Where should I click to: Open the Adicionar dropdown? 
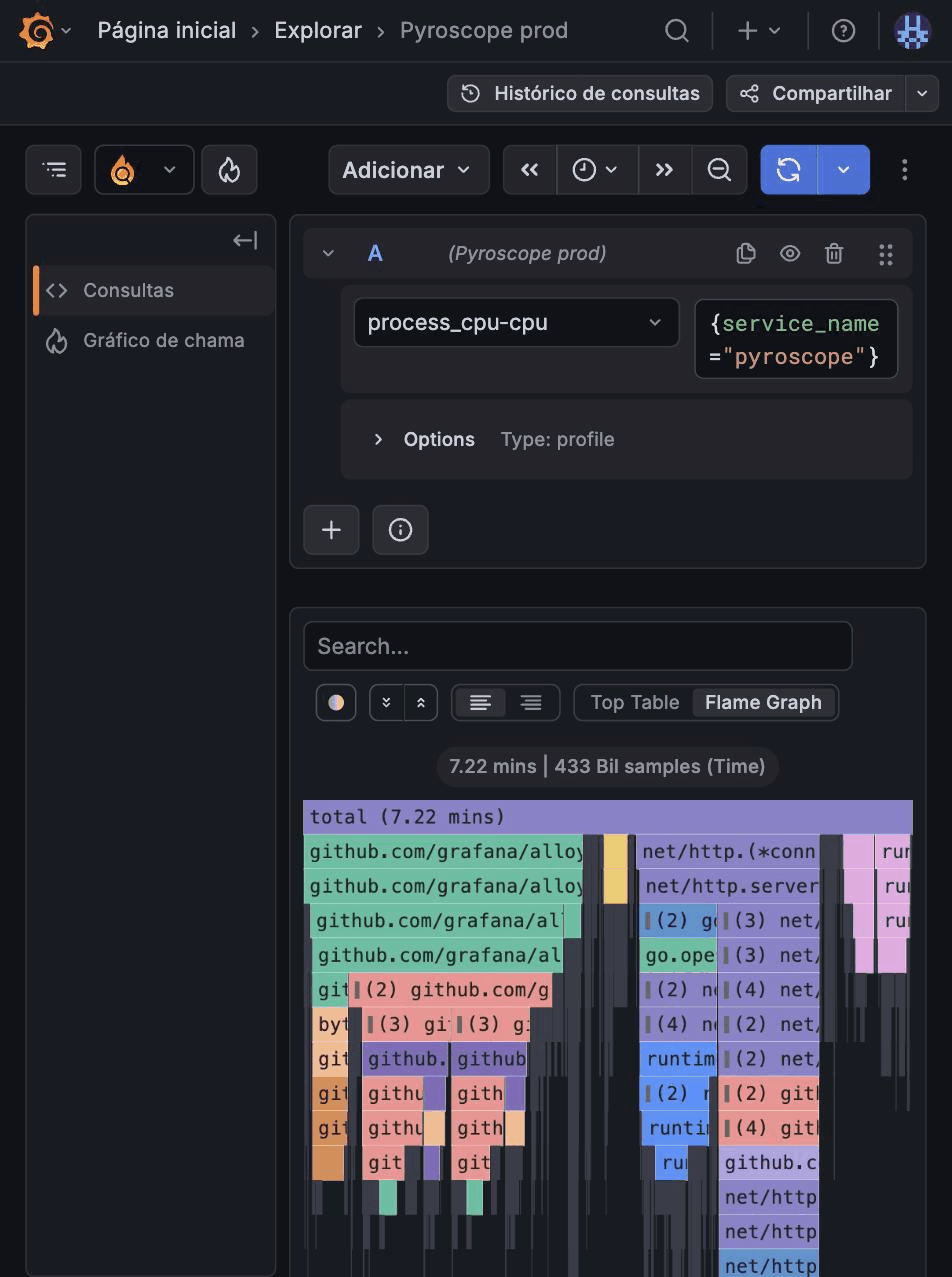coord(408,170)
